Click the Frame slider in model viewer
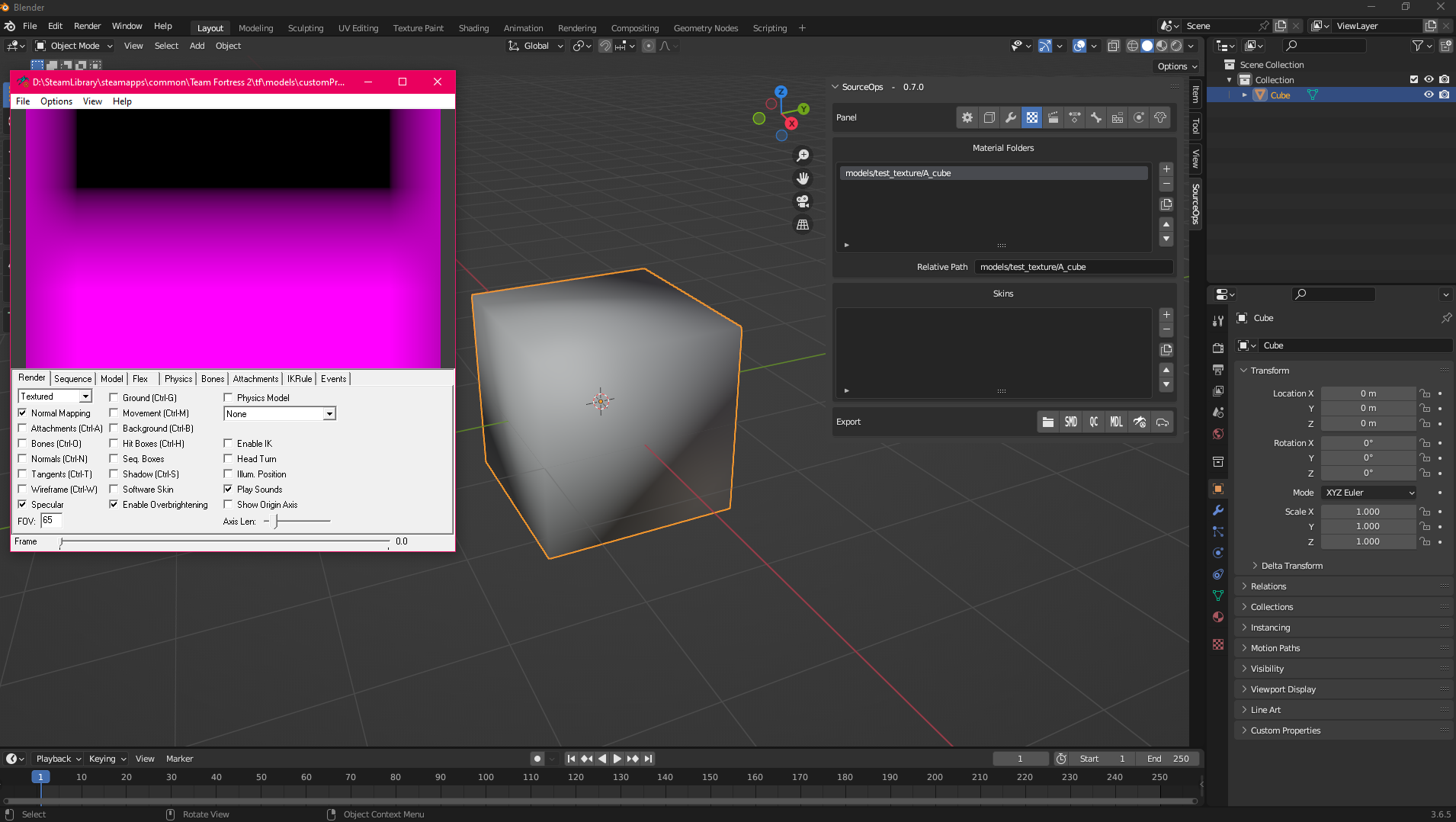Viewport: 1456px width, 822px height. [225, 541]
